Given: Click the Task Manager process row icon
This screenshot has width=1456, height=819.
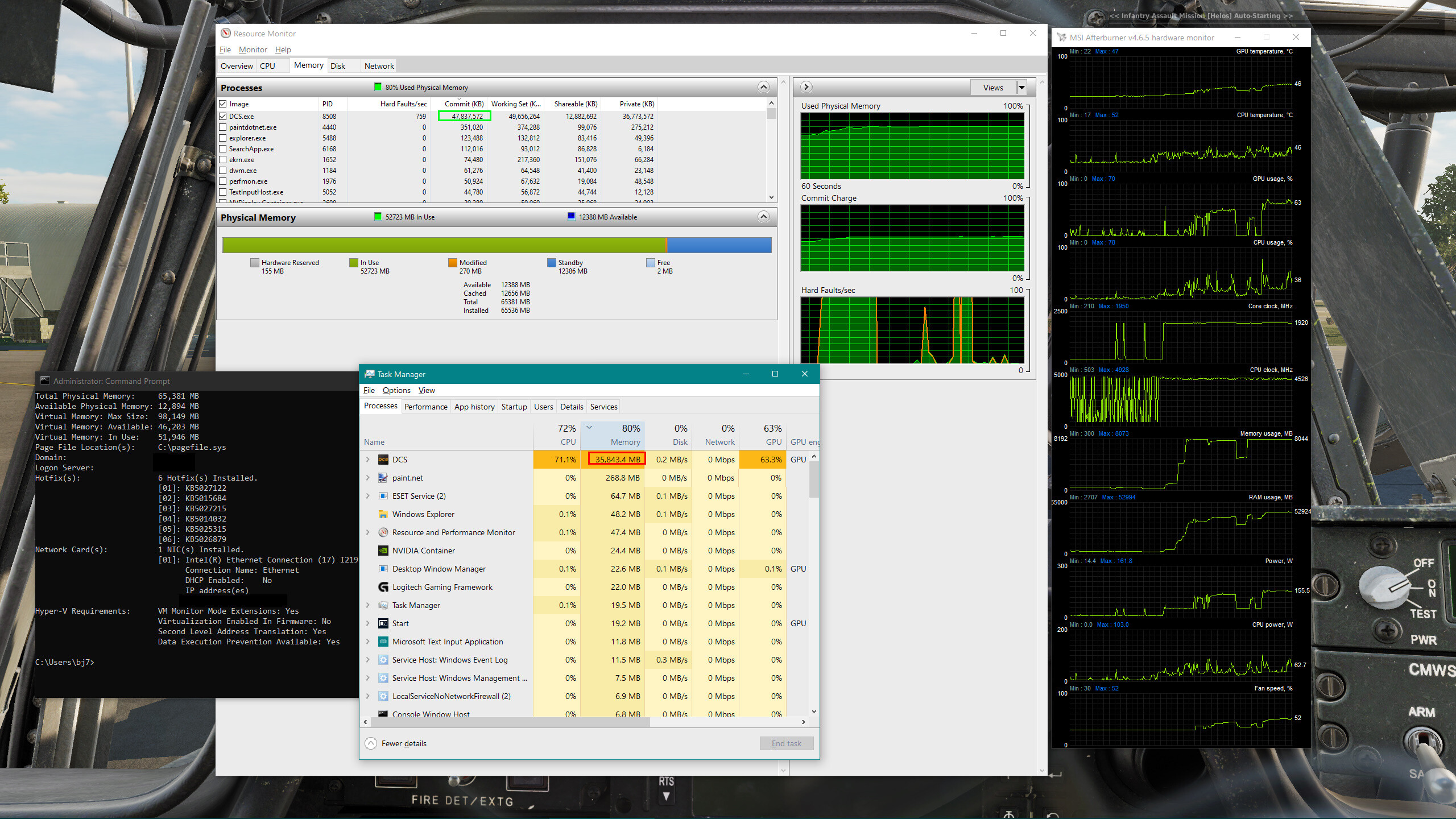Looking at the screenshot, I should (x=383, y=605).
